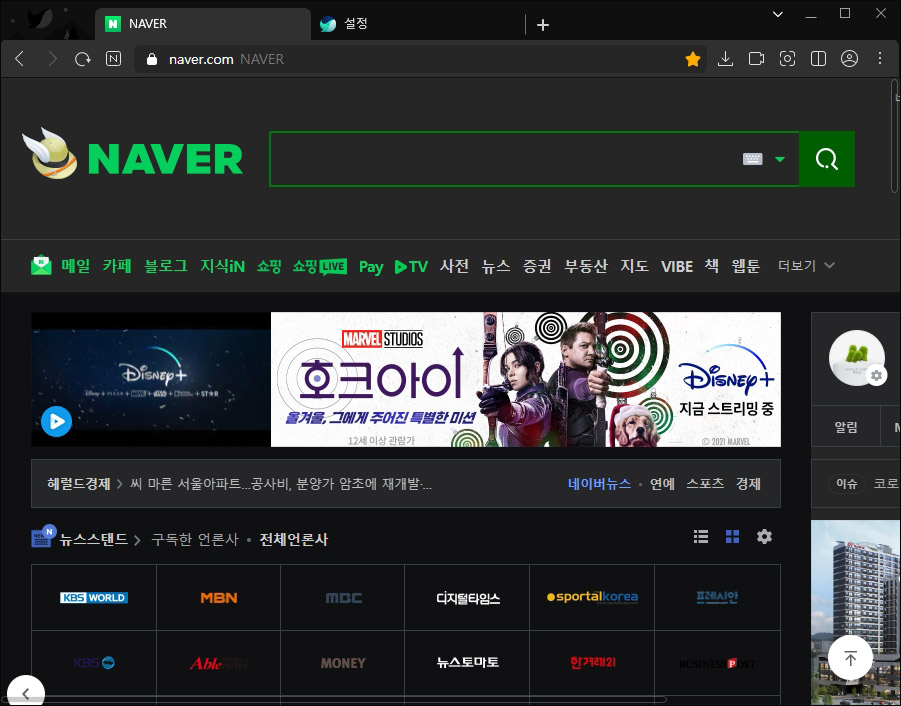Open the 알림 tab
Screen dimensions: 901x706
(846, 427)
